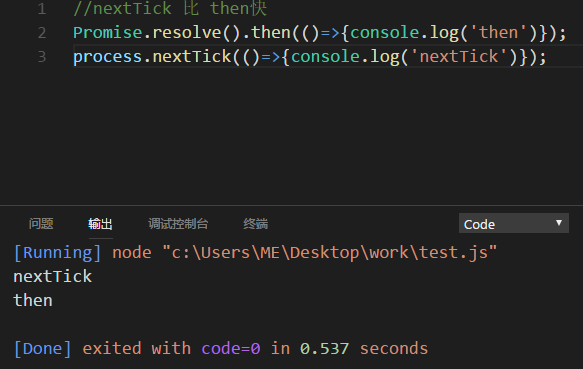Viewport: 583px width, 369px height.
Task: Click the 'then' string literal on line 2
Action: pyautogui.click(x=499, y=33)
